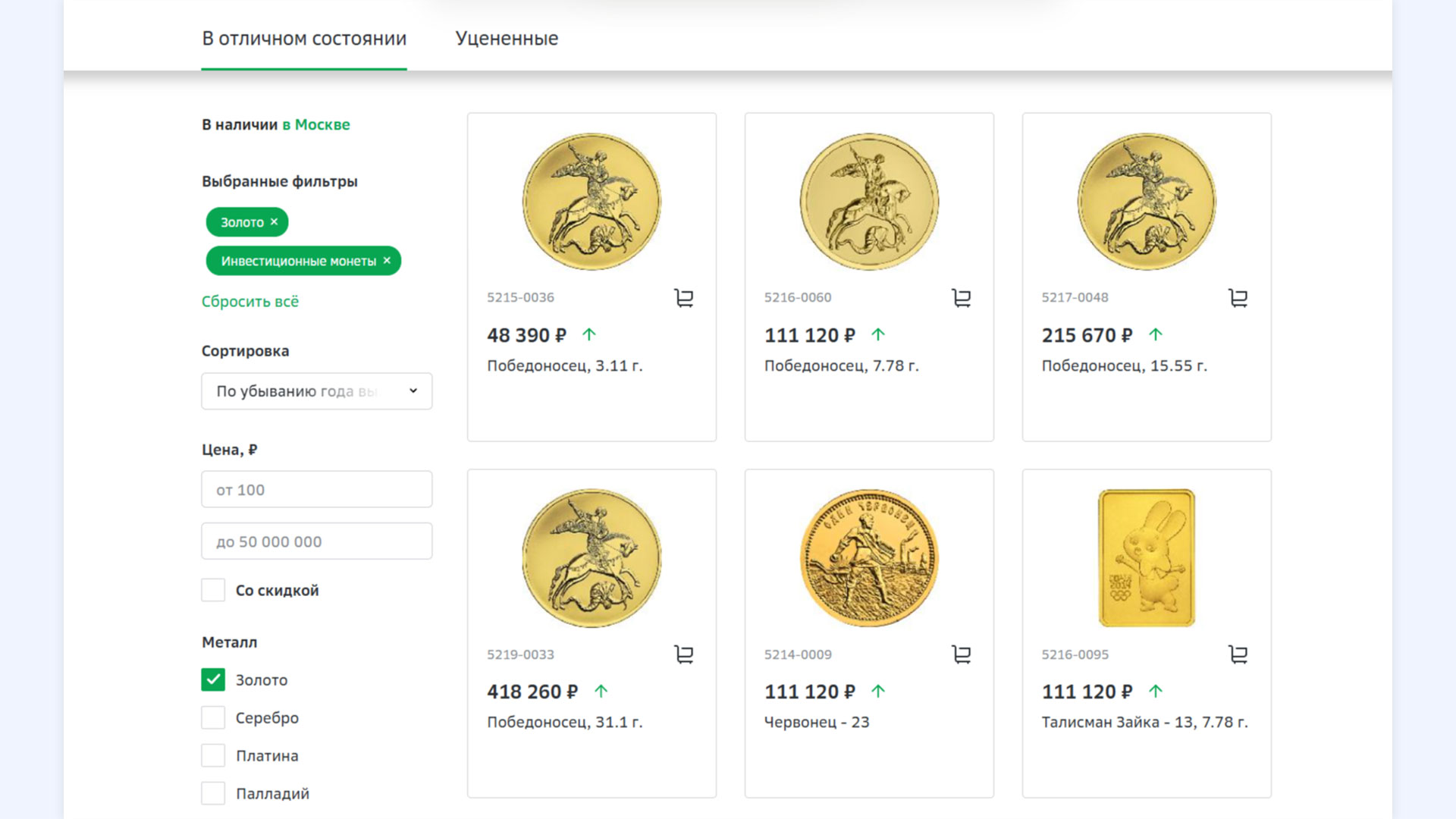Add Победоносец 3.11 г. coin to cart
Screen dimensions: 1456x819
point(683,298)
